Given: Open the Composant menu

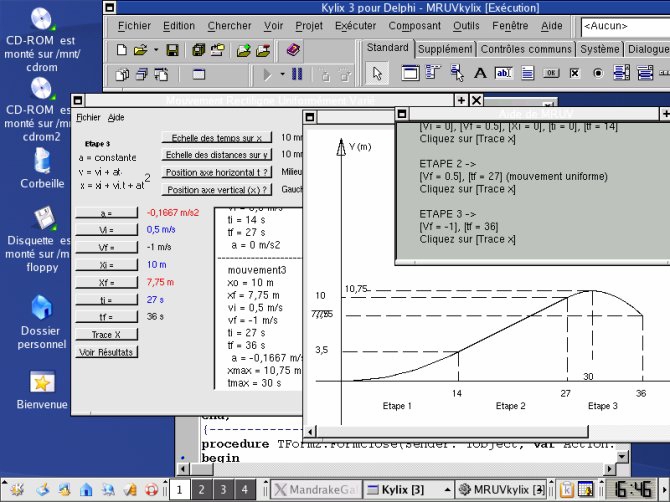Looking at the screenshot, I should (414, 26).
